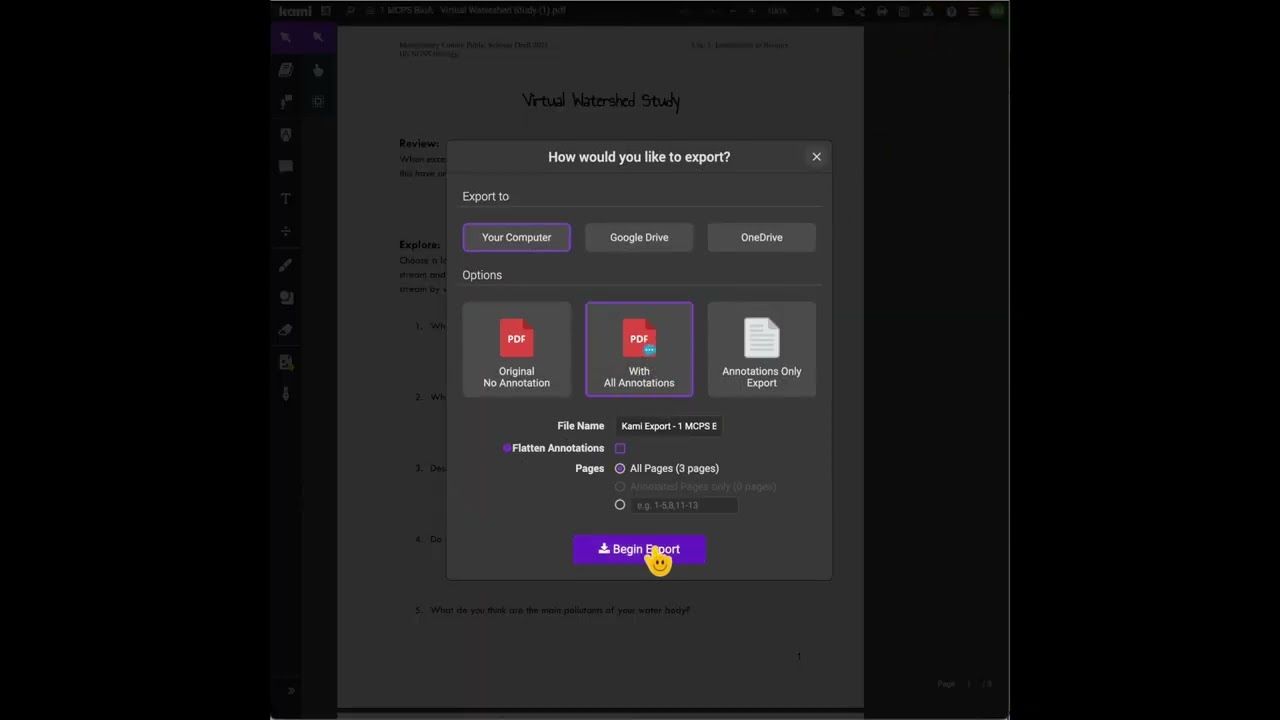Choose Google Drive as export destination
Screen dimensions: 1280x720
pos(639,237)
